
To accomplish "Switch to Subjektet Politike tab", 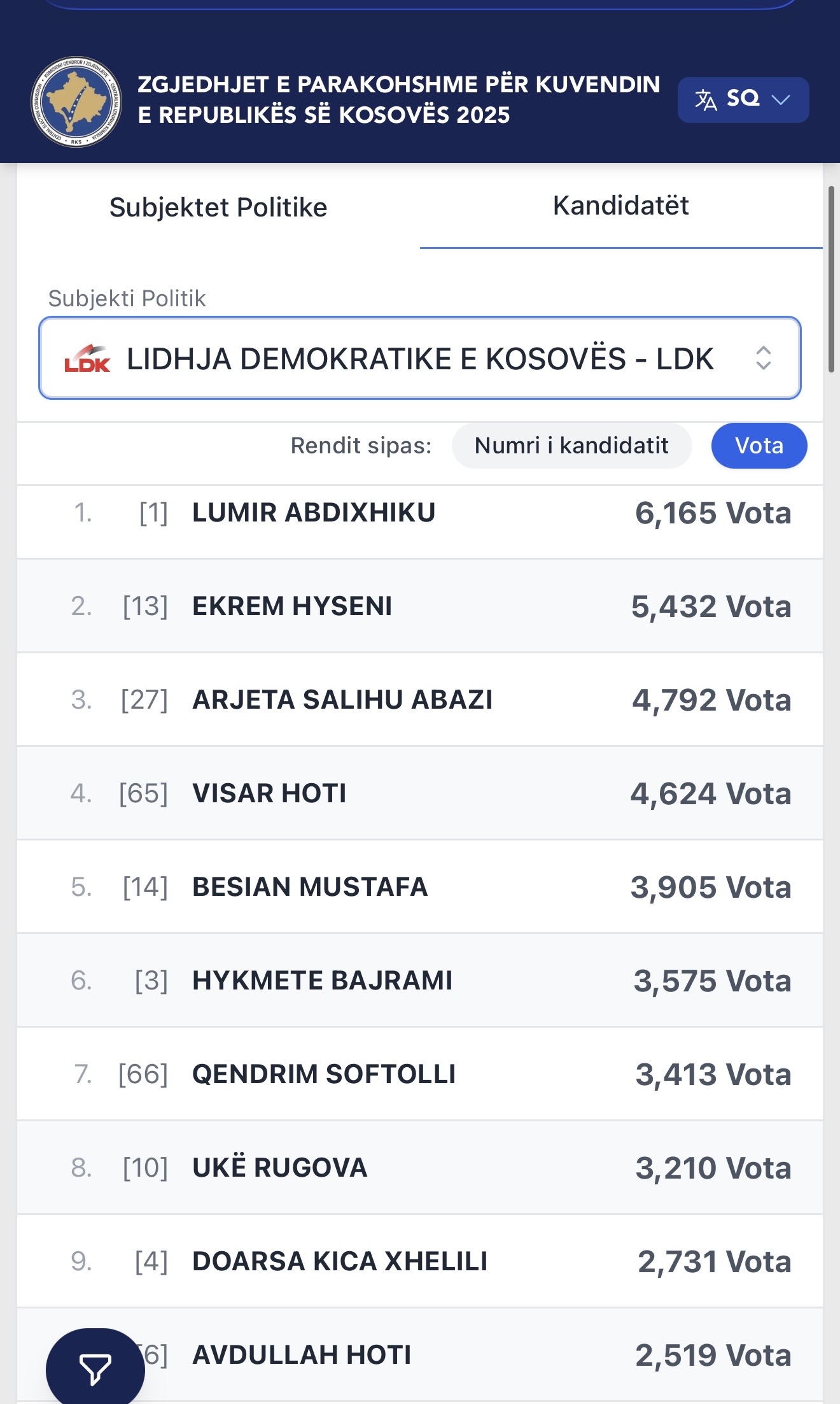I will 218,208.
